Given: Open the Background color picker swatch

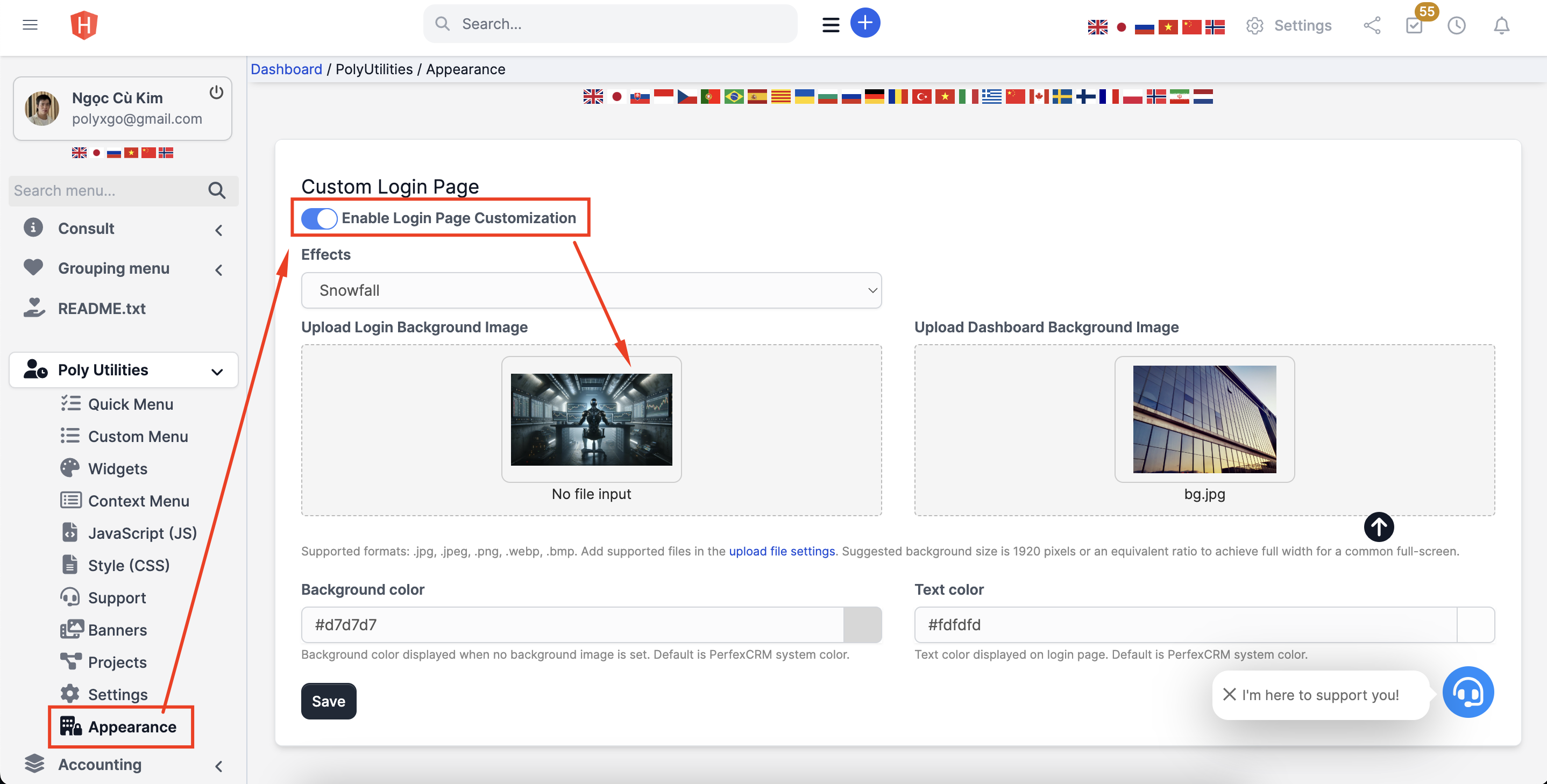Looking at the screenshot, I should 862,624.
